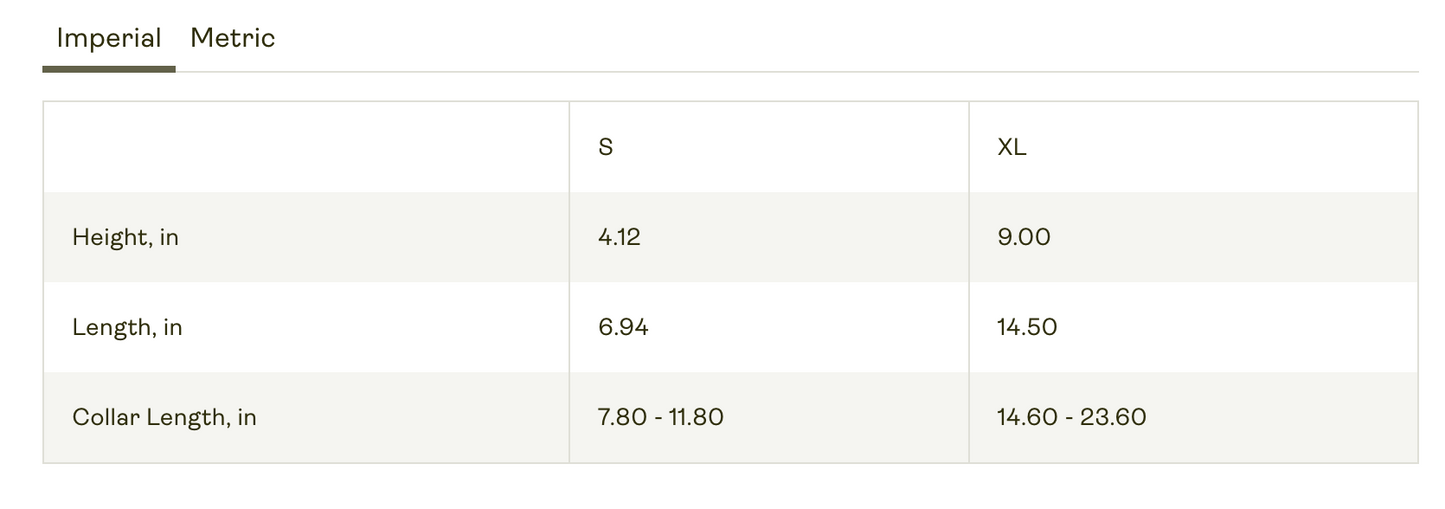
Task: Click the 14.50 length value
Action: point(1027,327)
